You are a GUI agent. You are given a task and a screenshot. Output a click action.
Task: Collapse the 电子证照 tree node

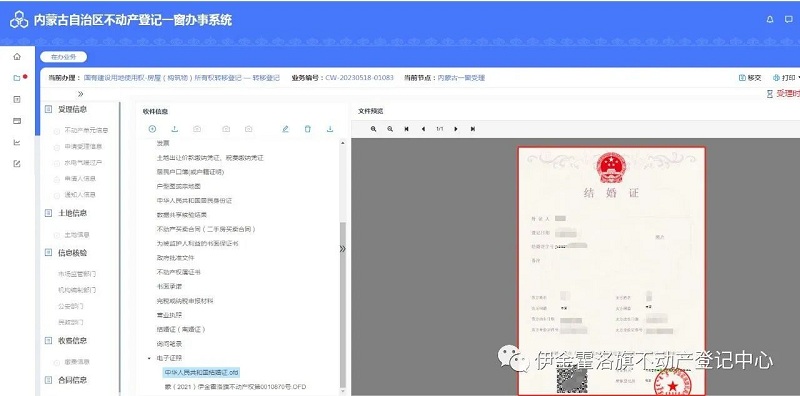coord(149,358)
